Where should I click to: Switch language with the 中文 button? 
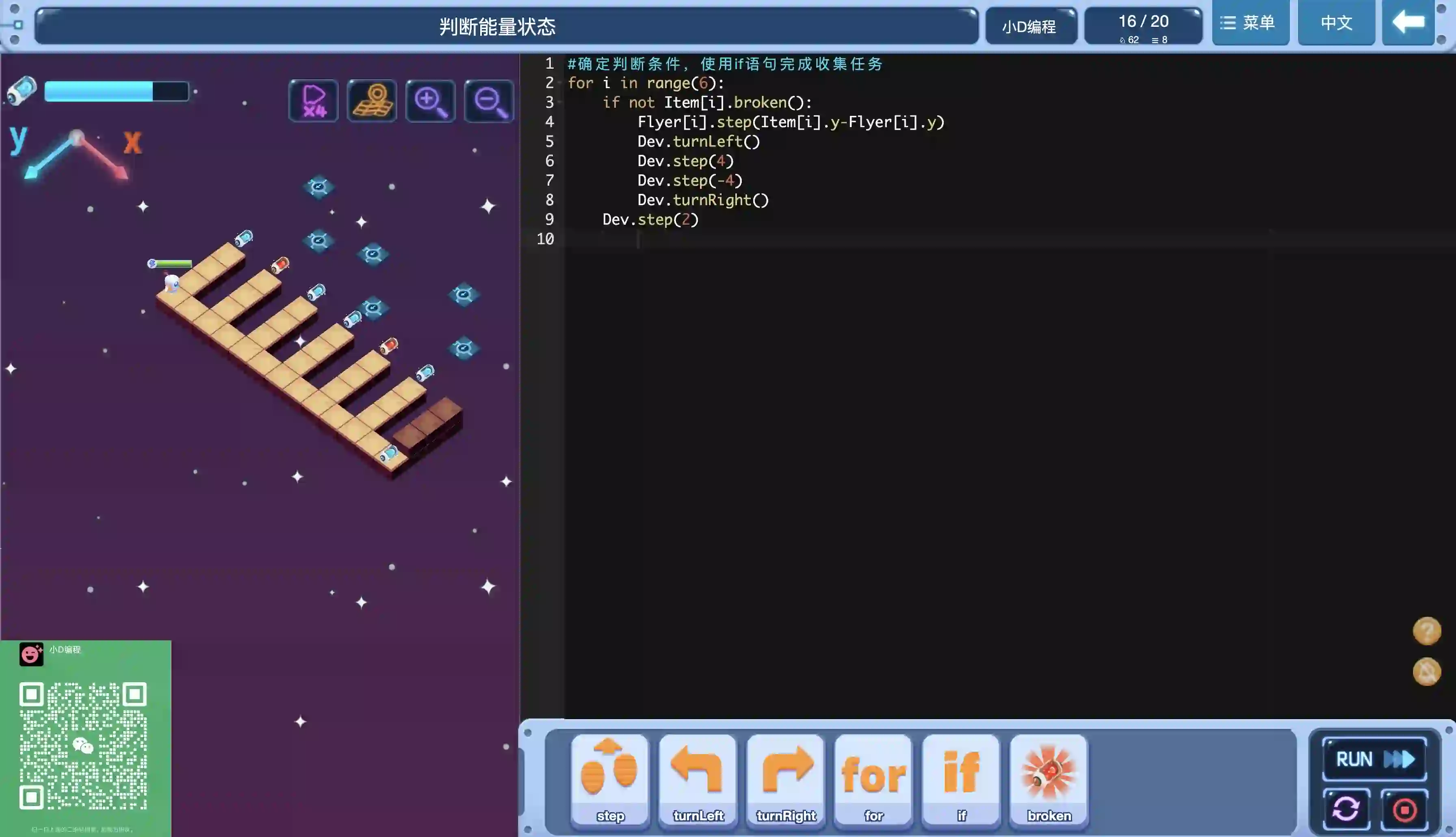1336,23
